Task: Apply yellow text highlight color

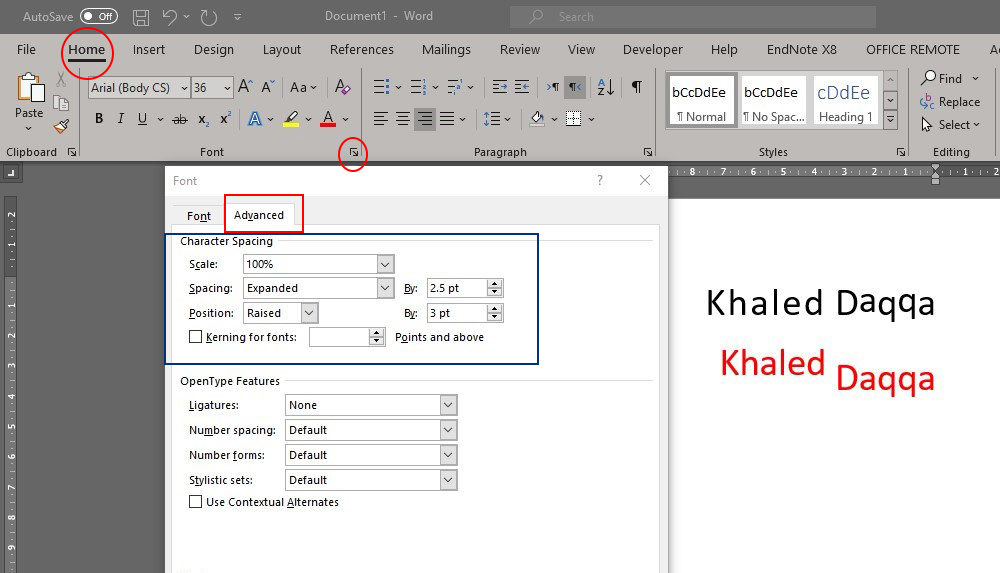Action: click(x=291, y=119)
